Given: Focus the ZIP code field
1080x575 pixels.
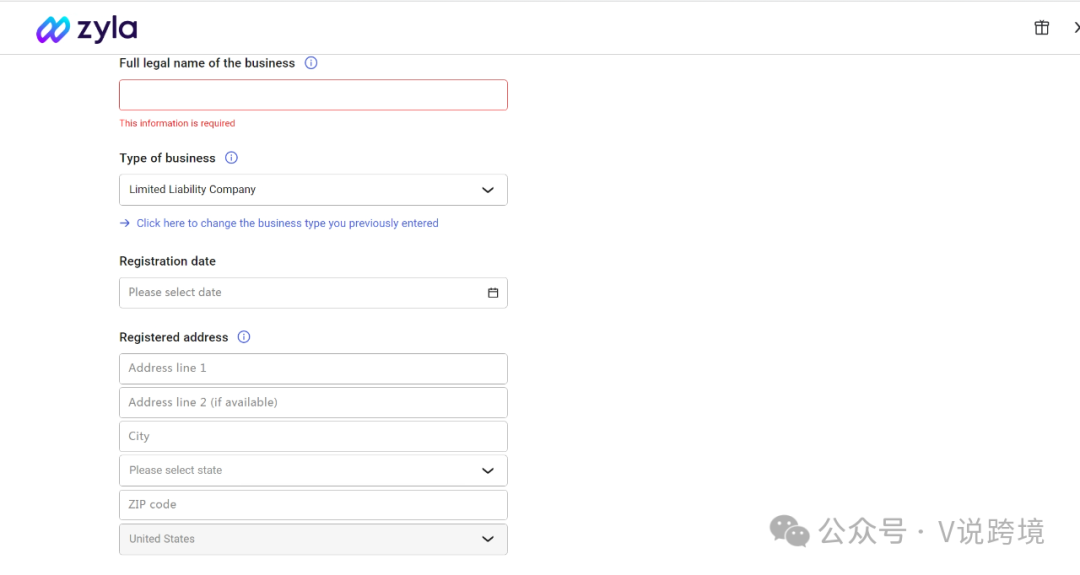Looking at the screenshot, I should tap(313, 505).
